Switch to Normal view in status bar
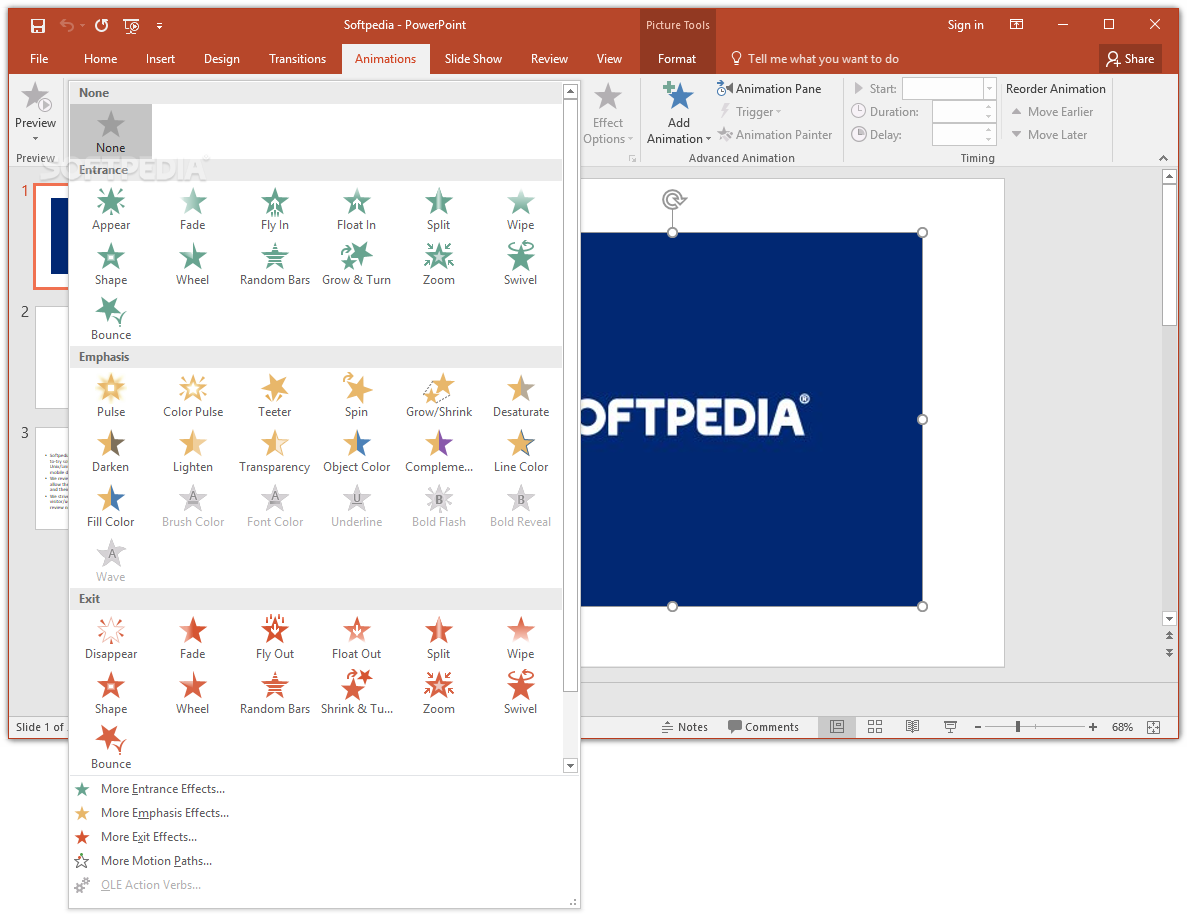This screenshot has width=1187, height=919. pyautogui.click(x=837, y=727)
